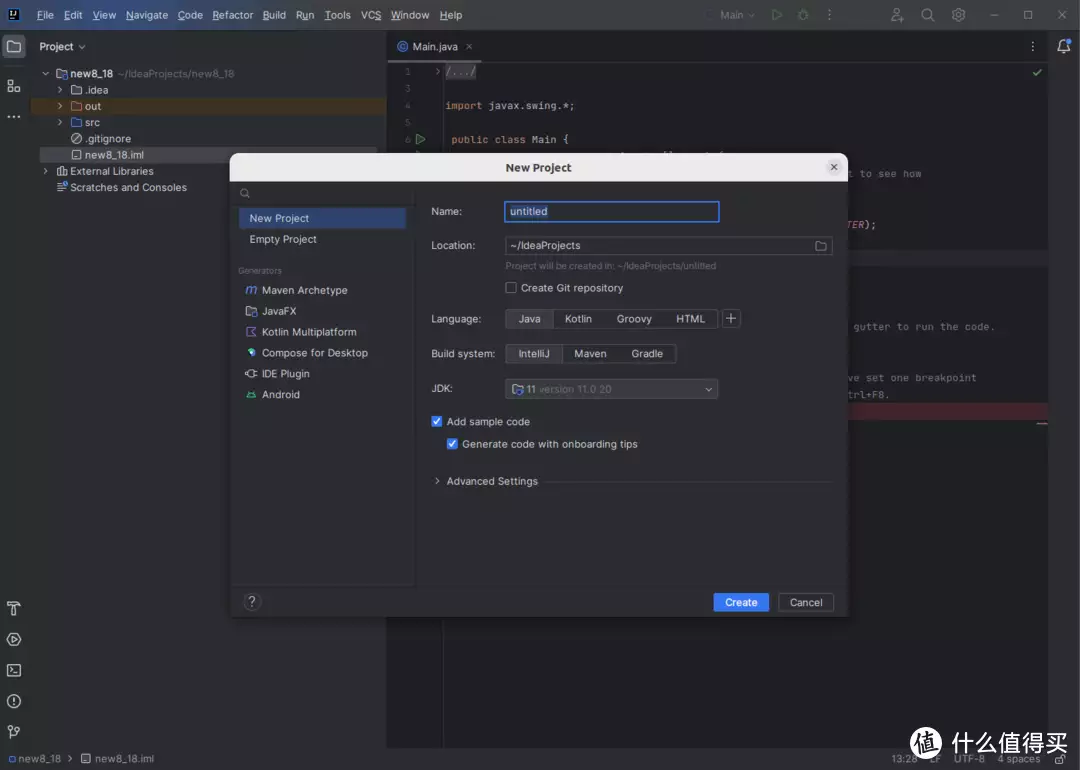1080x770 pixels.
Task: Open Code With Me user icon
Action: coord(897,14)
